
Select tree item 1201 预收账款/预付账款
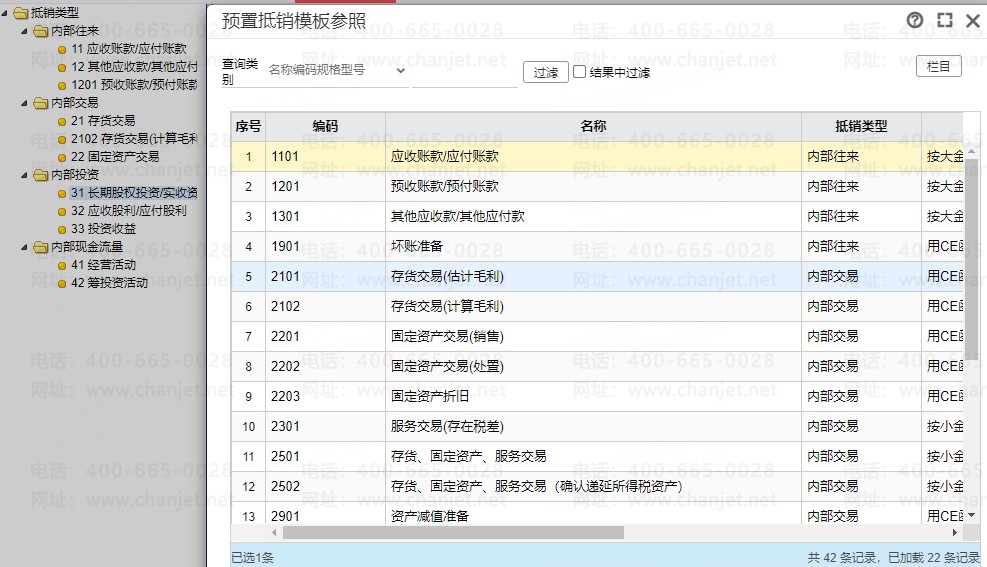(134, 85)
